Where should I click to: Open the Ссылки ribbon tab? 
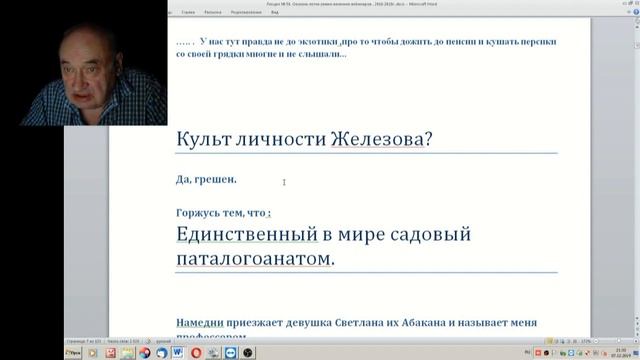pyautogui.click(x=188, y=12)
